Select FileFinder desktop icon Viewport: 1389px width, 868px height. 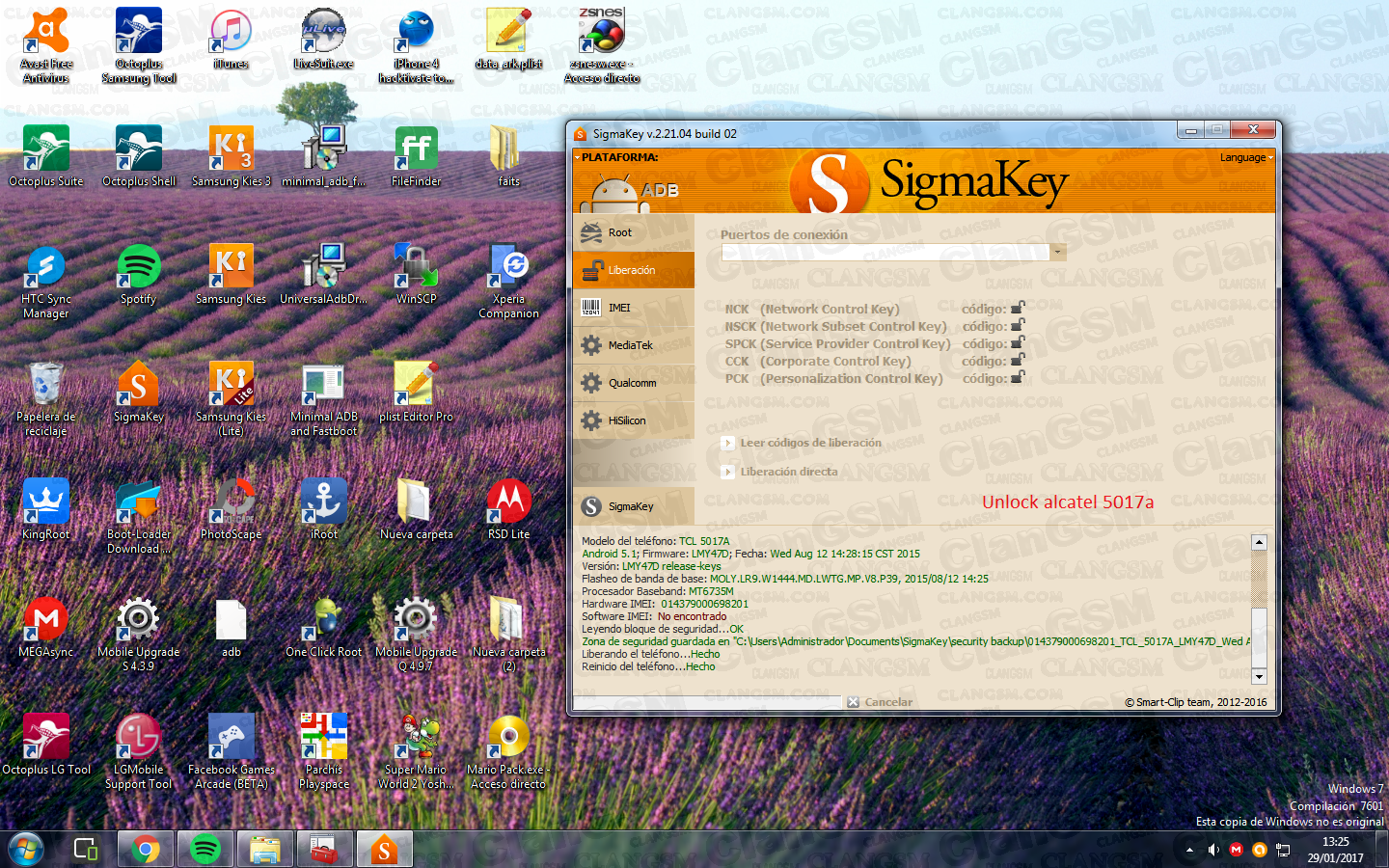pyautogui.click(x=417, y=156)
